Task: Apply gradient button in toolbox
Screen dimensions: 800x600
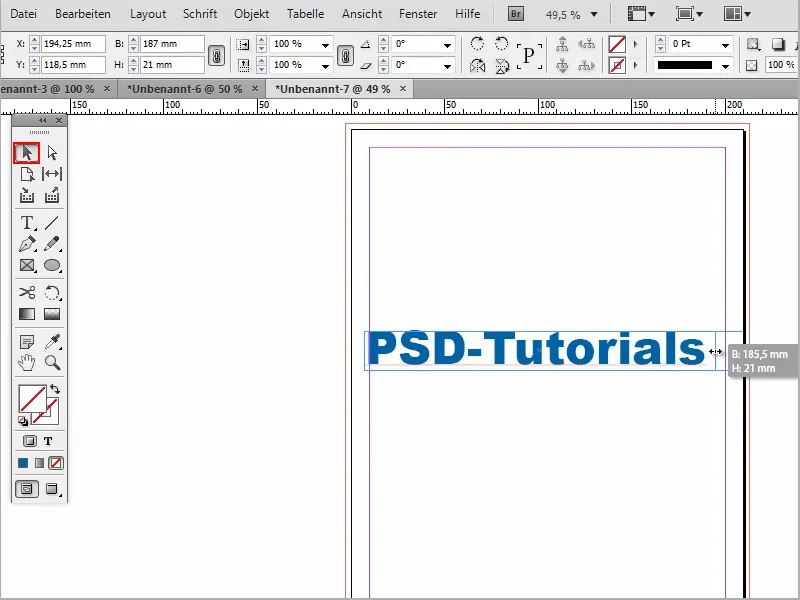Action: click(39, 463)
